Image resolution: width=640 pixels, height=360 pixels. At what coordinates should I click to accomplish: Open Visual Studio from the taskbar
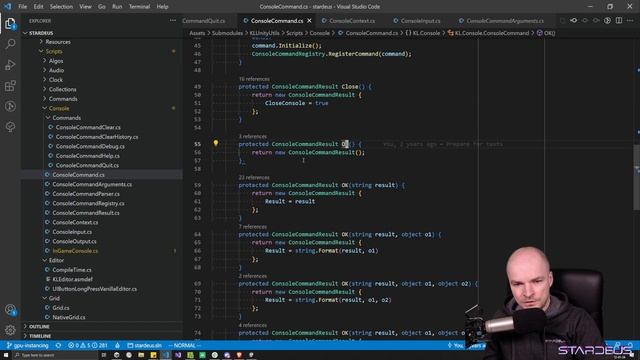coord(178,355)
